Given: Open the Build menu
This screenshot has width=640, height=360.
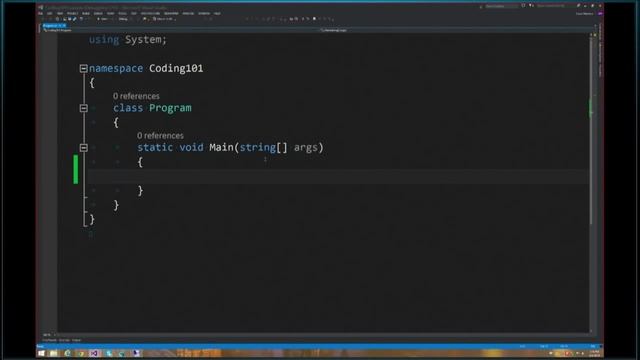Looking at the screenshot, I should 86,13.
